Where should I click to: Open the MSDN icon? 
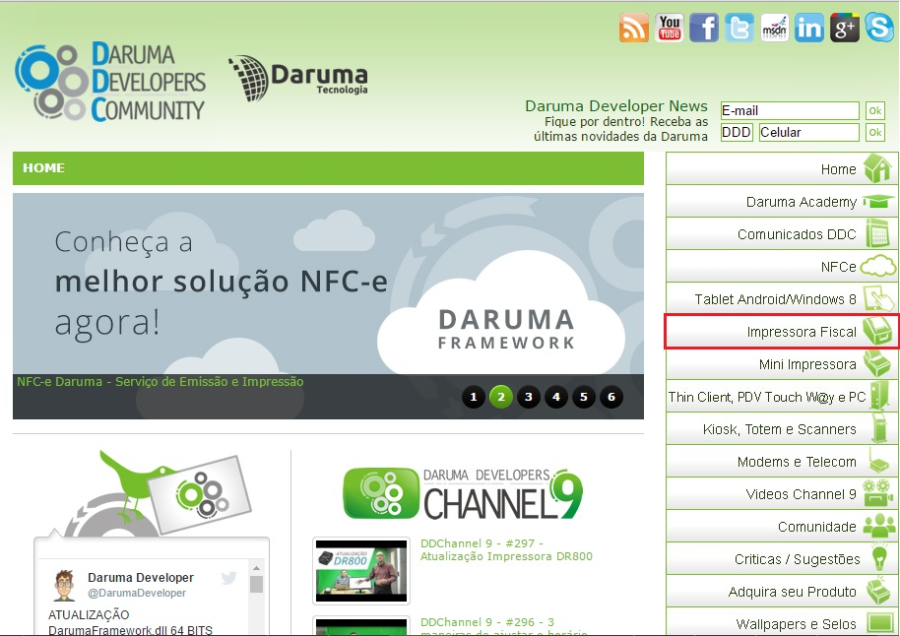(x=774, y=28)
